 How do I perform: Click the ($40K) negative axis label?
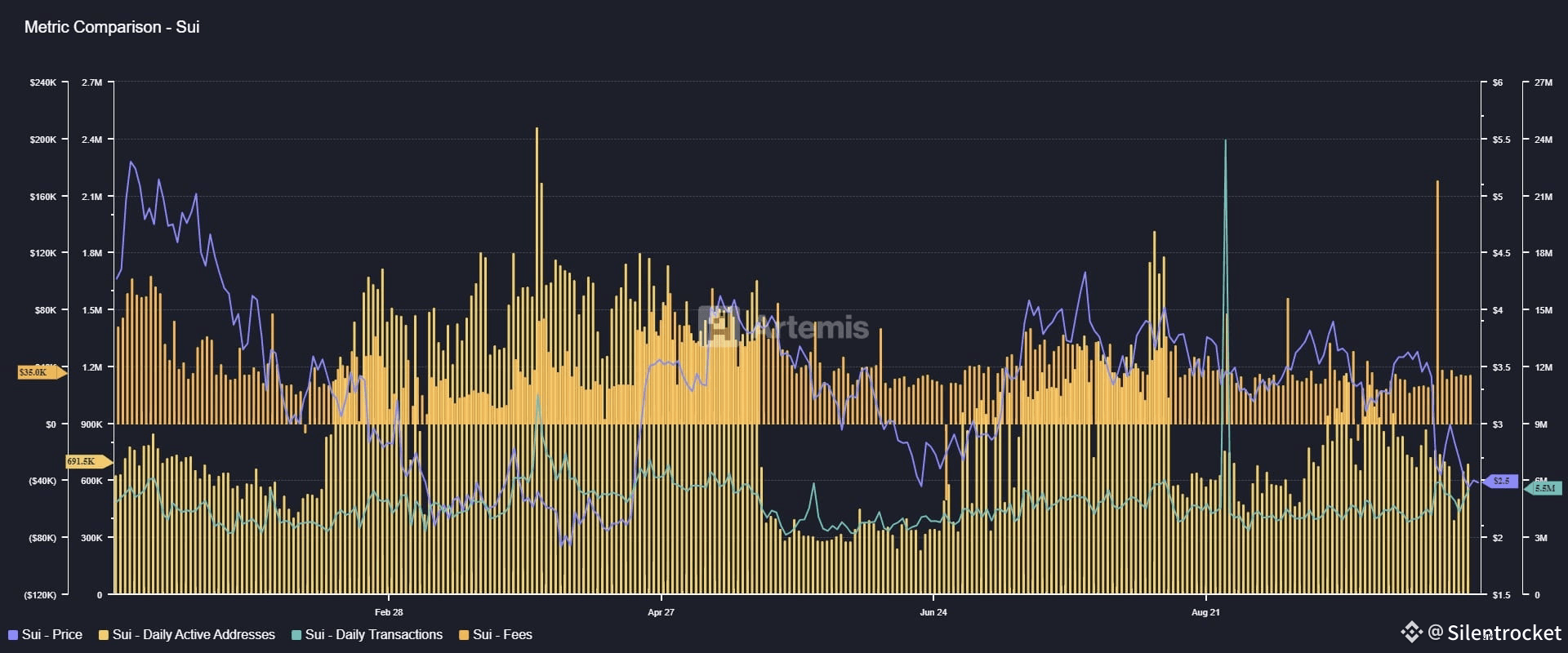(42, 481)
